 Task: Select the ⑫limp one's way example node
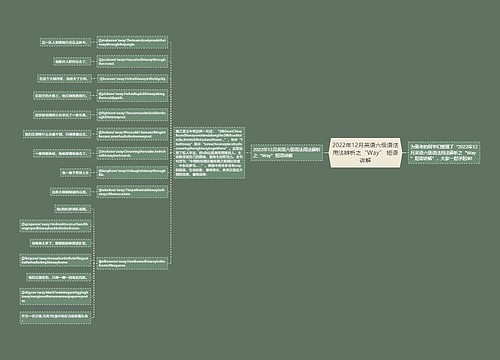(55, 260)
